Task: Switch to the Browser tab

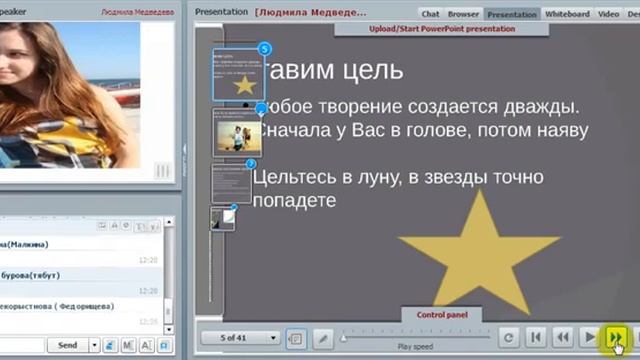Action: pyautogui.click(x=463, y=14)
